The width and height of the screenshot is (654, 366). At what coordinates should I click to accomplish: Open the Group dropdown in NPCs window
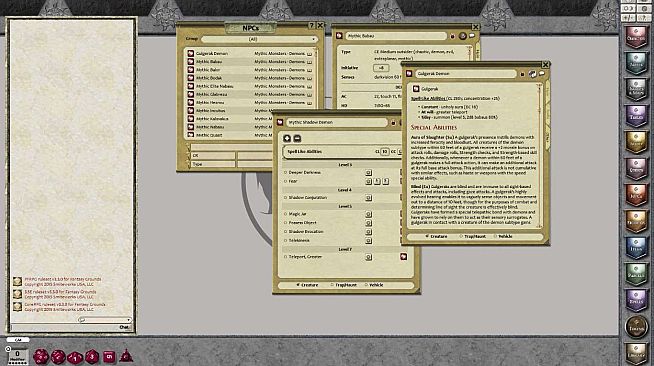(259, 39)
